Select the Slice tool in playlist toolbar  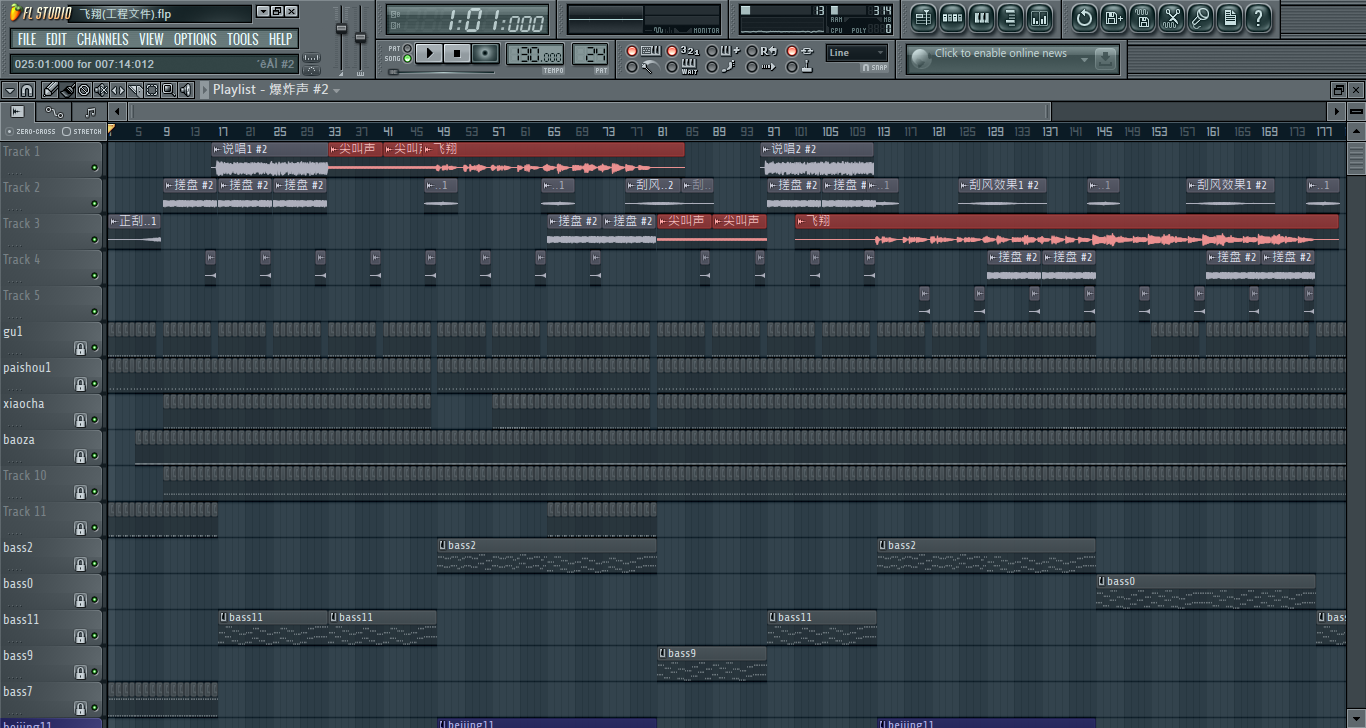pyautogui.click(x=135, y=90)
